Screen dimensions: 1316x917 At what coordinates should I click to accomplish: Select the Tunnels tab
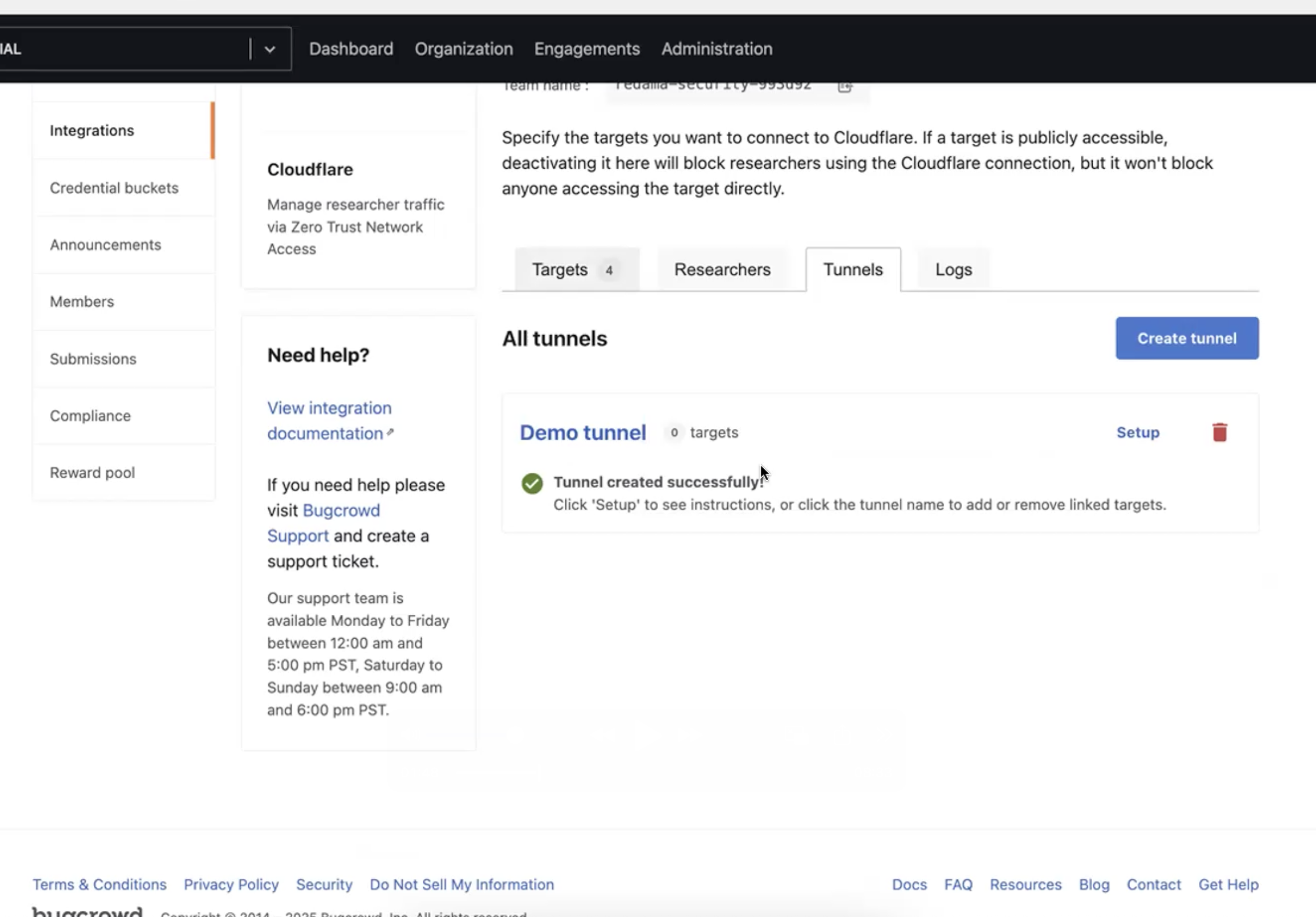(x=853, y=269)
